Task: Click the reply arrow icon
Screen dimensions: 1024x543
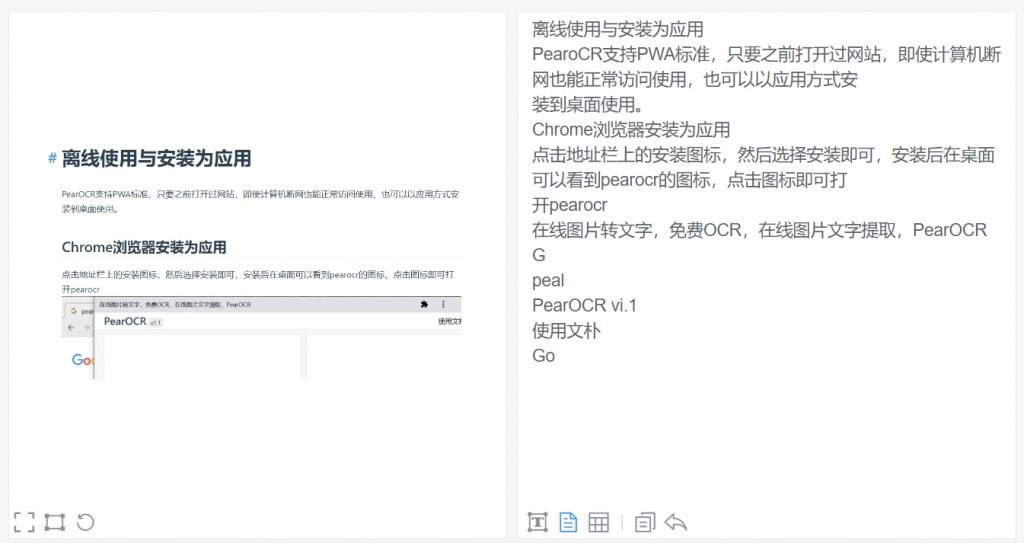Action: [676, 522]
